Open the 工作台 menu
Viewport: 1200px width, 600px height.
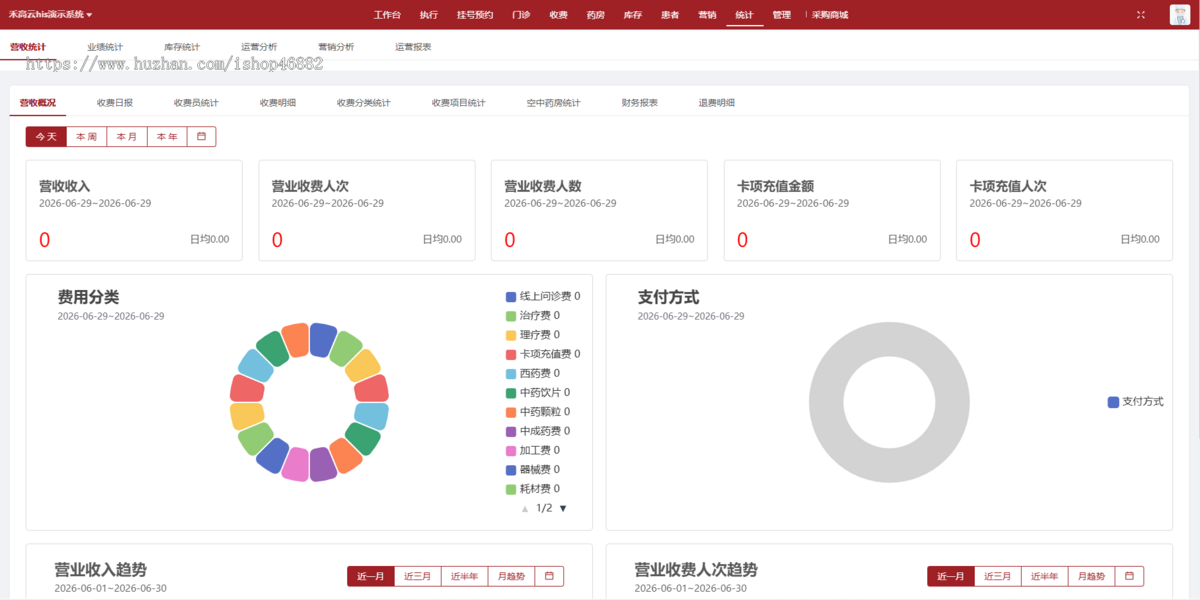coord(387,15)
